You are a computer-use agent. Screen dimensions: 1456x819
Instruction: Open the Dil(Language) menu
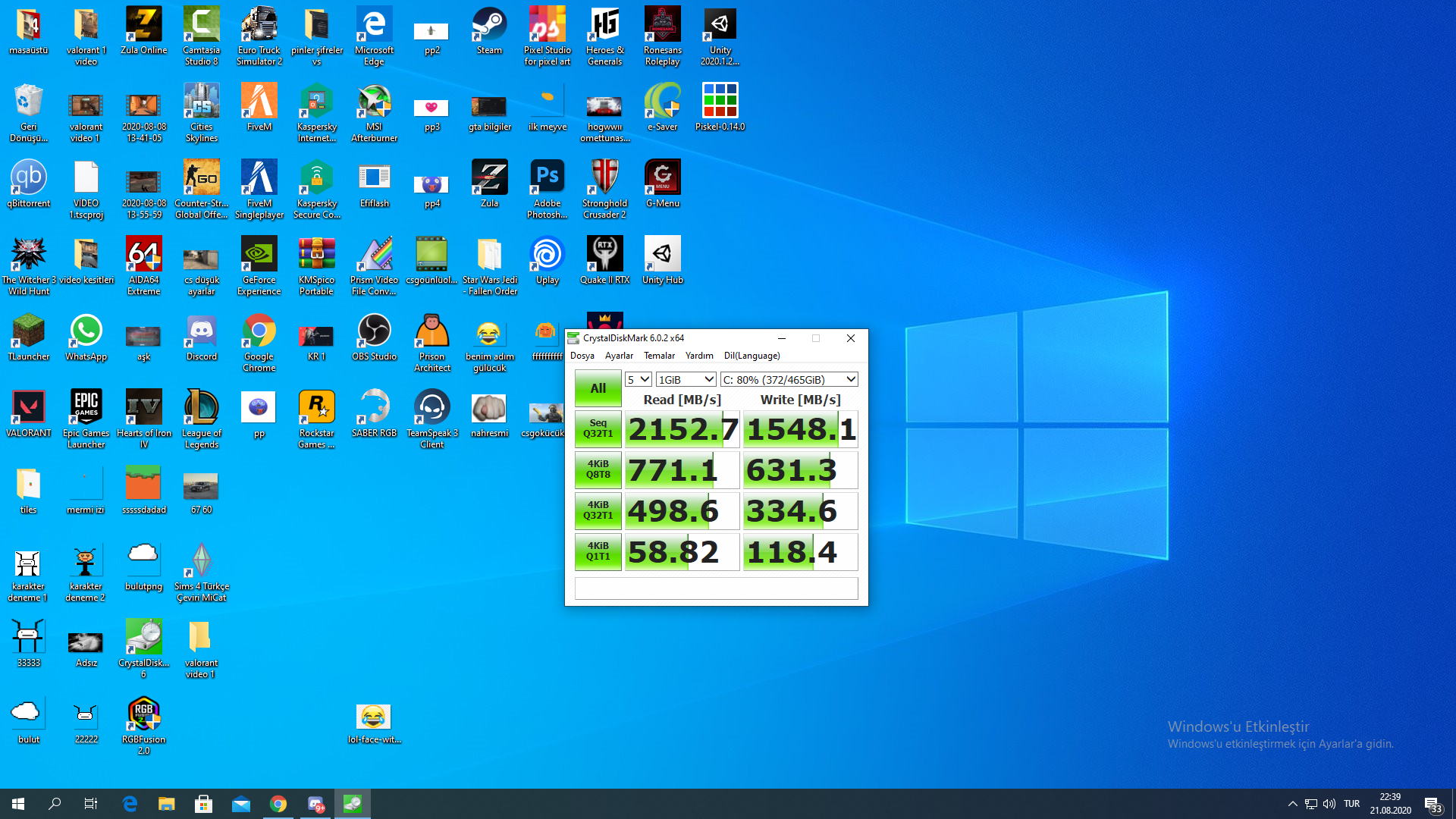(x=751, y=356)
